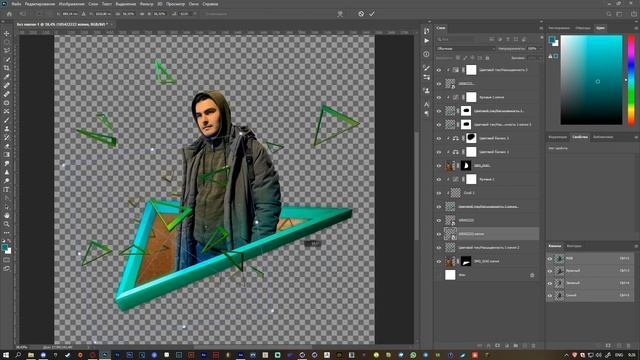Select the Crop tool

pos(7,68)
